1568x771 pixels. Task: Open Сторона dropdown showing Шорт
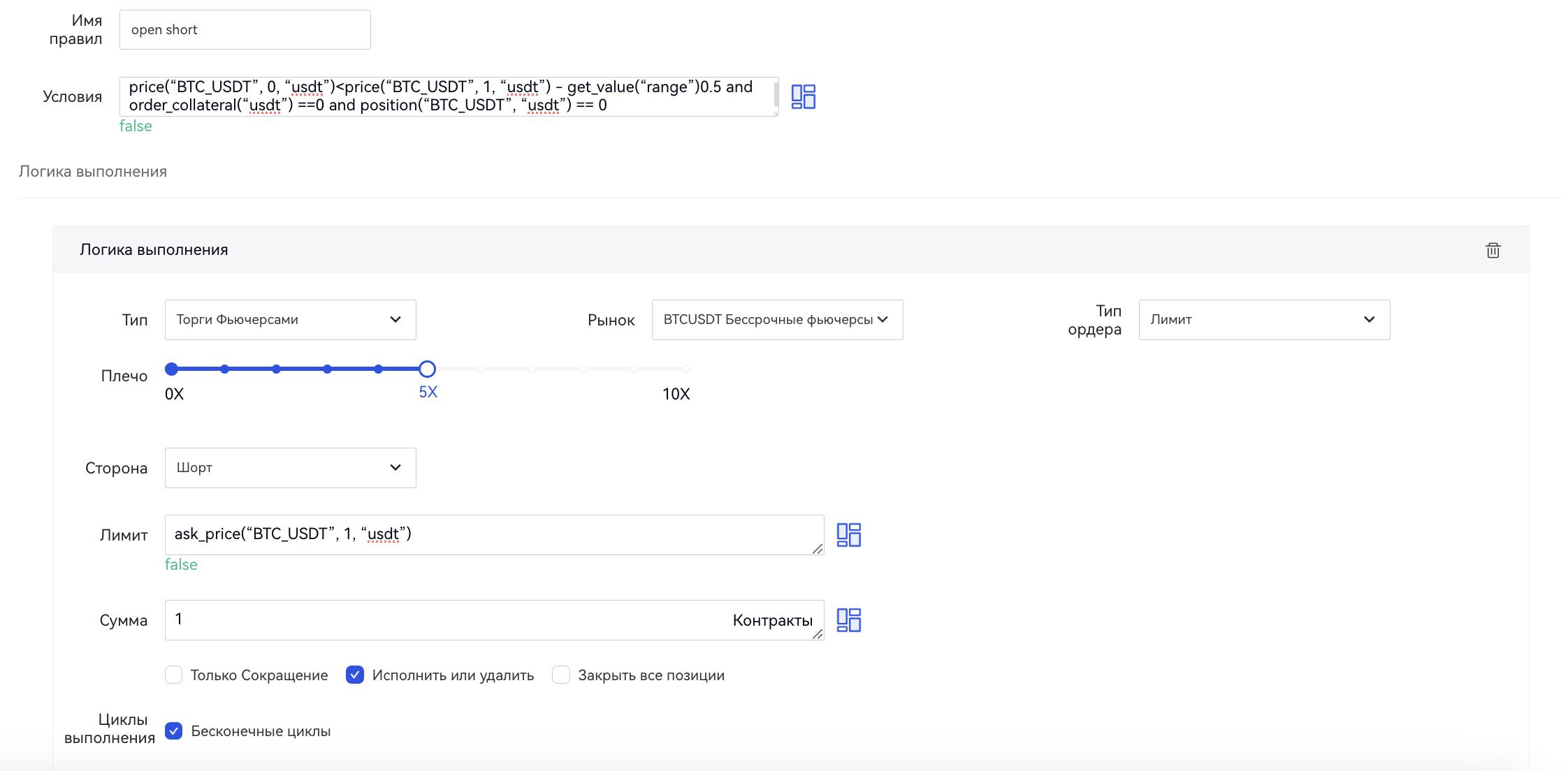pyautogui.click(x=290, y=468)
